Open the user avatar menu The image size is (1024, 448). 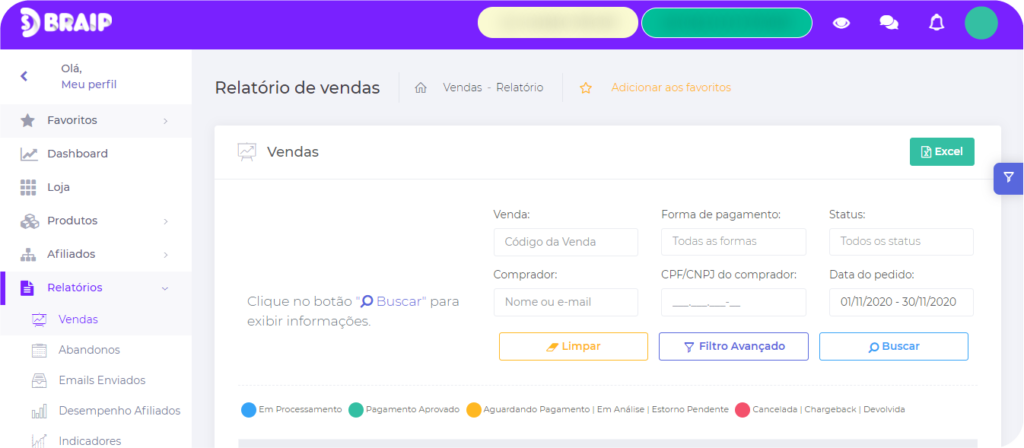coord(981,23)
